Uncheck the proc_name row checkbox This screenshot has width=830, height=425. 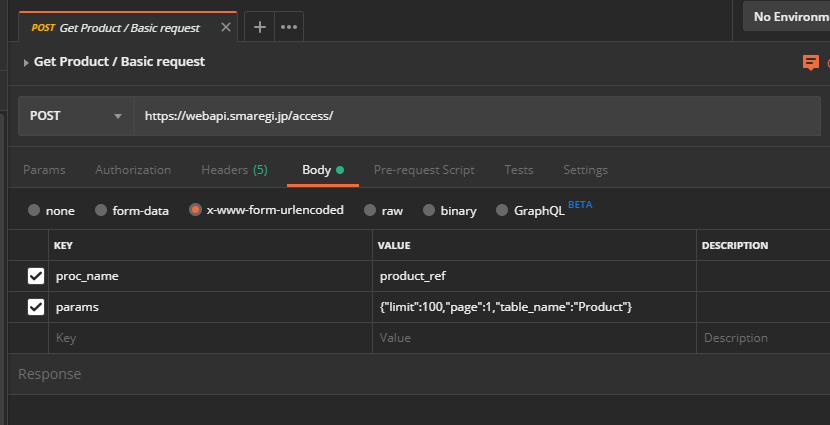tap(36, 276)
